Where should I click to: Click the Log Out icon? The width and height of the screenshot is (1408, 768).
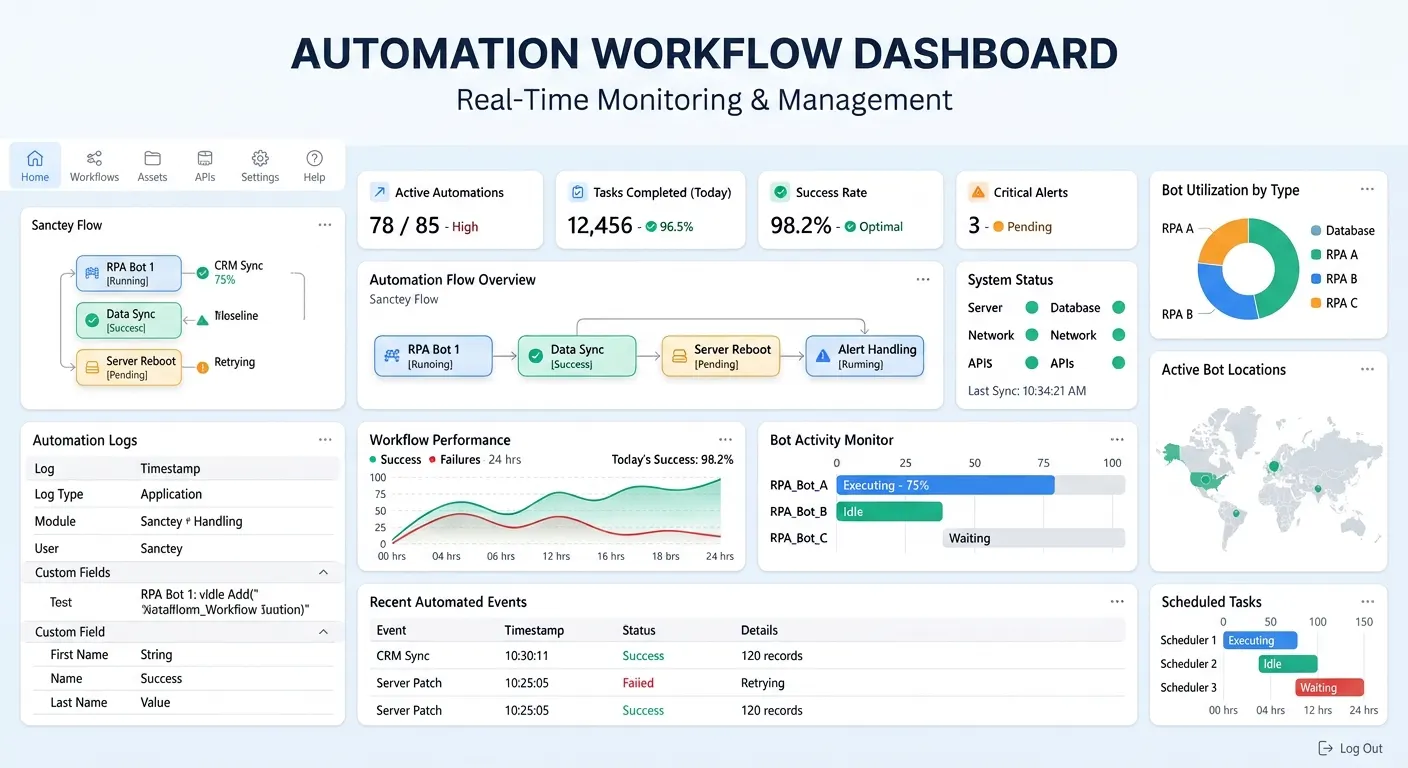(1326, 748)
